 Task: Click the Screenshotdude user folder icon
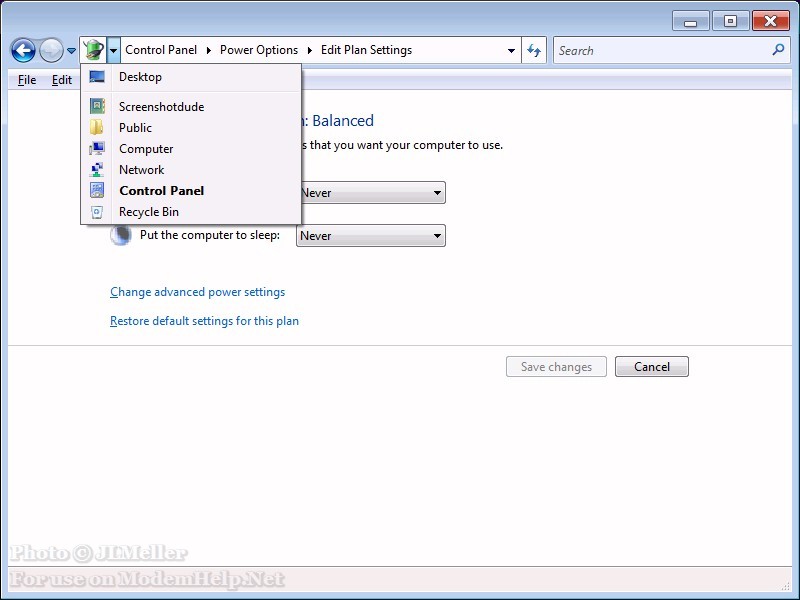[97, 106]
